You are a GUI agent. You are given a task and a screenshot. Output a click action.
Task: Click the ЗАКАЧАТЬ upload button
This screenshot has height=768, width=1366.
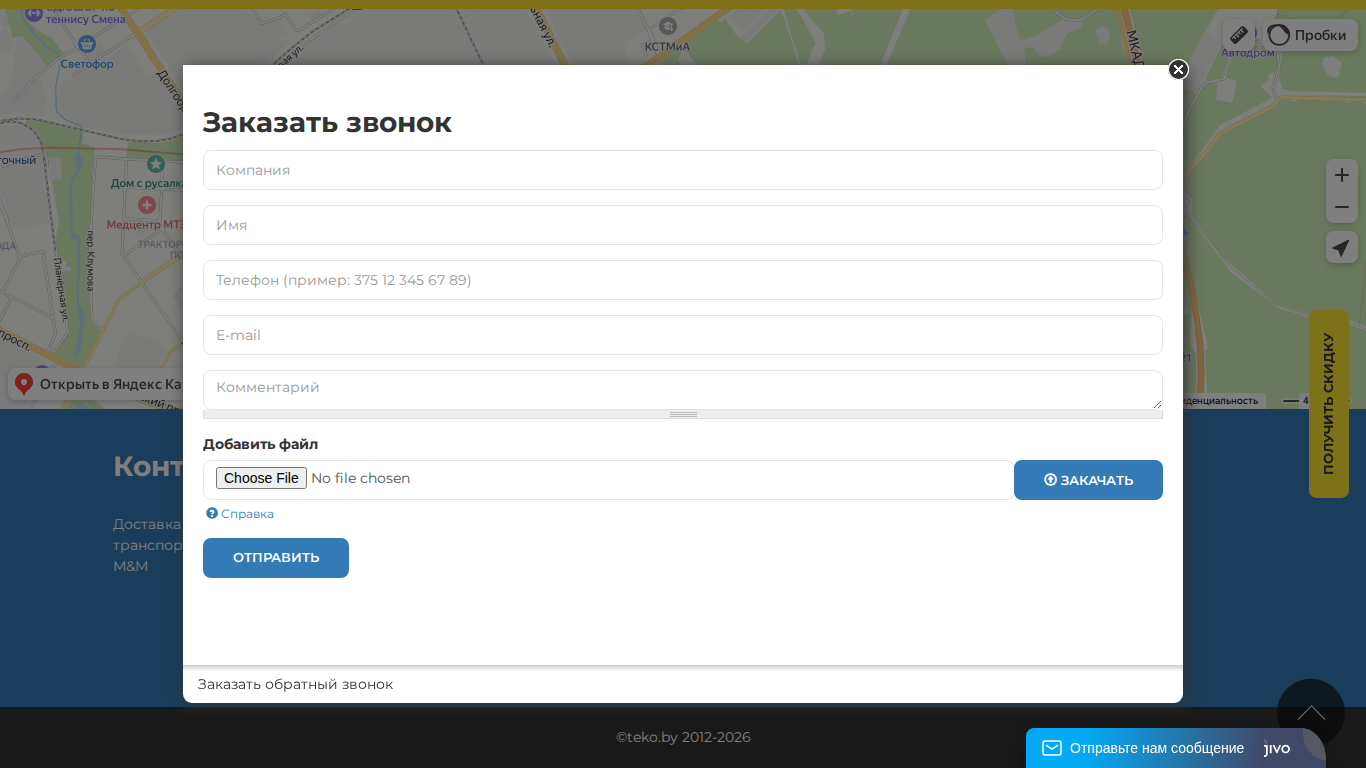coord(1088,480)
